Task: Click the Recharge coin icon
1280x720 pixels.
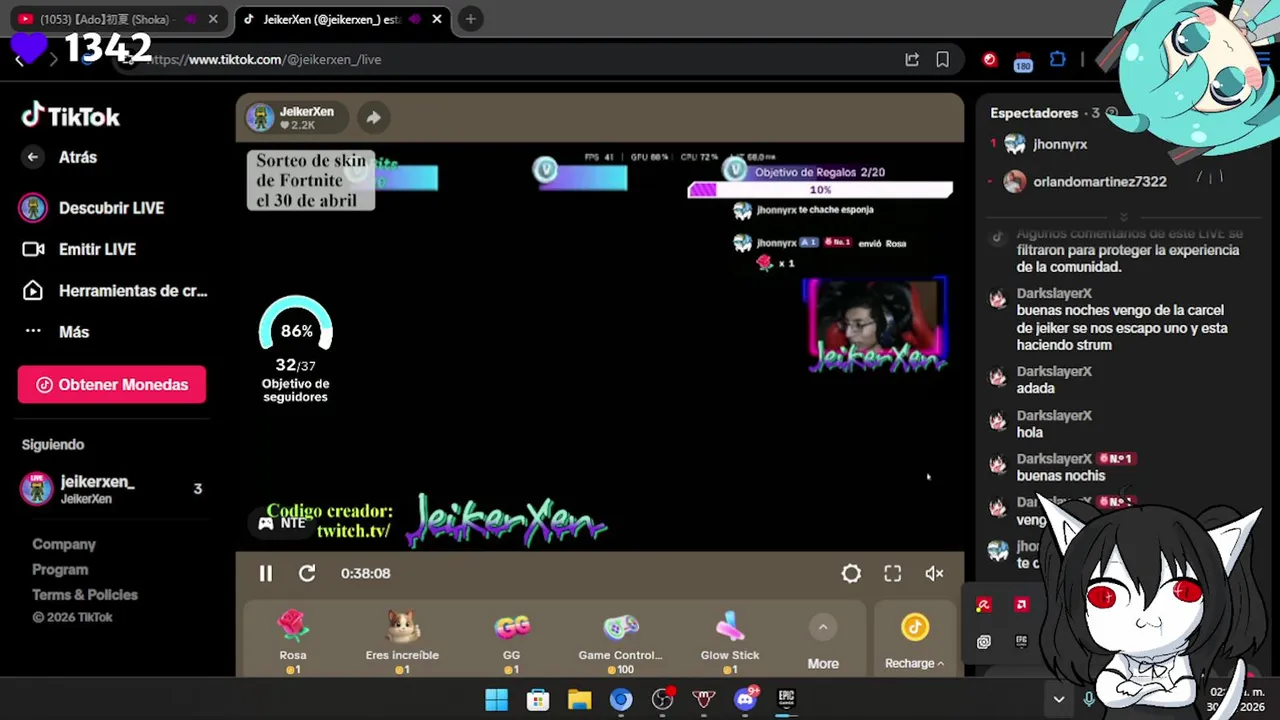Action: [x=915, y=627]
